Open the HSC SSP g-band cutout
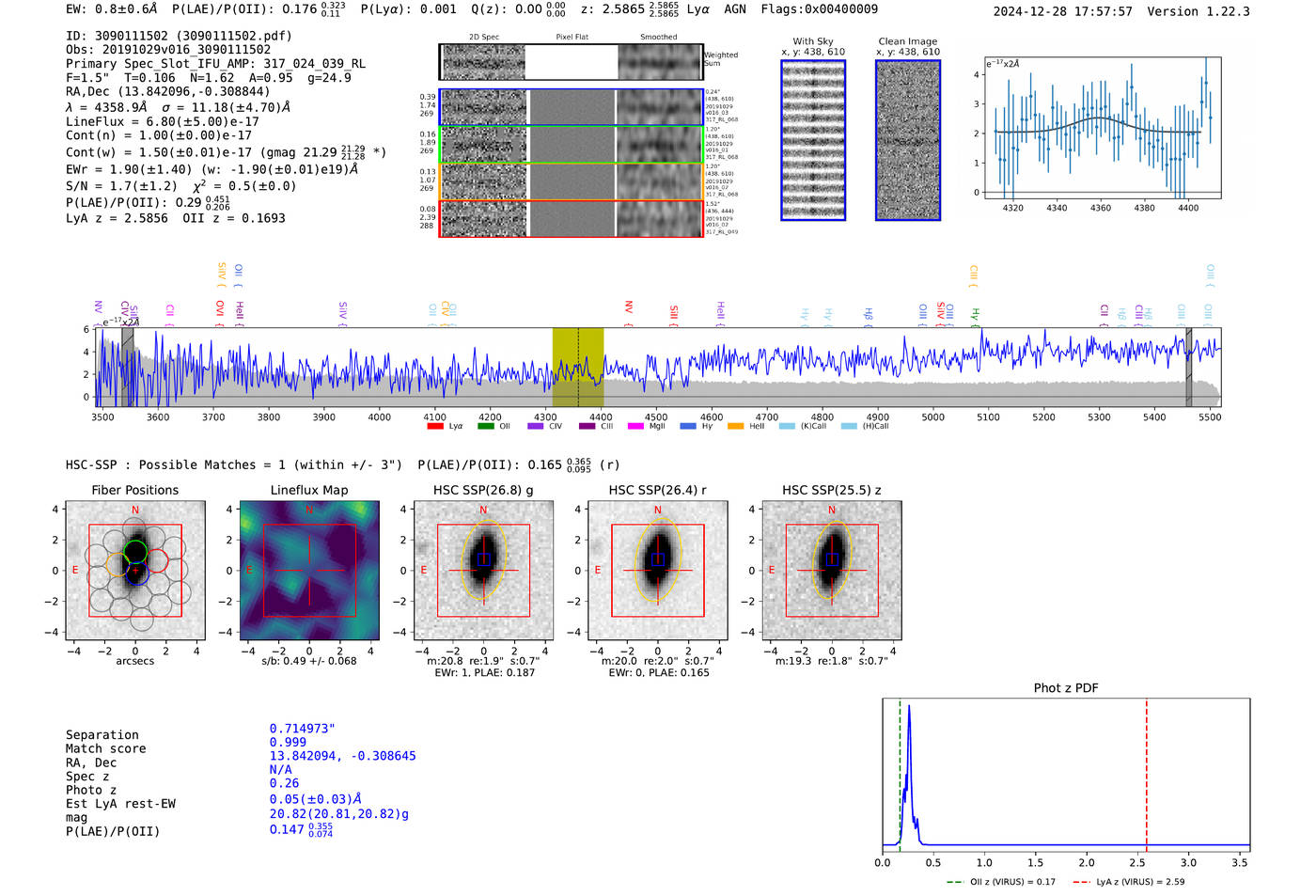This screenshot has width=1316, height=896. [483, 571]
